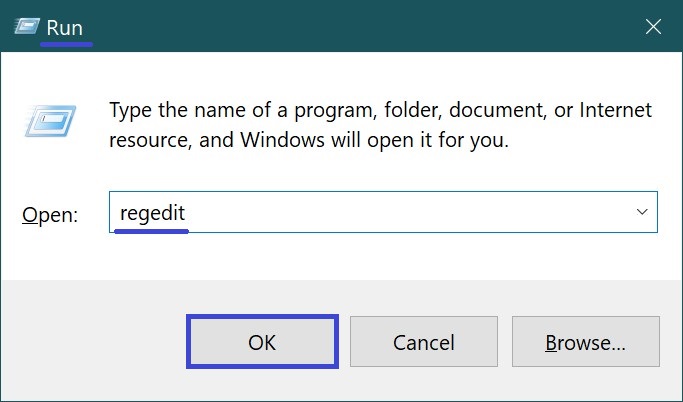Click the "Open:" label

coord(50,215)
